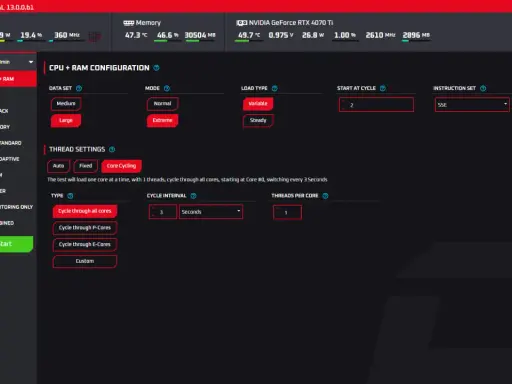This screenshot has width=512, height=384.
Task: Click the green Start button
Action: point(16,244)
